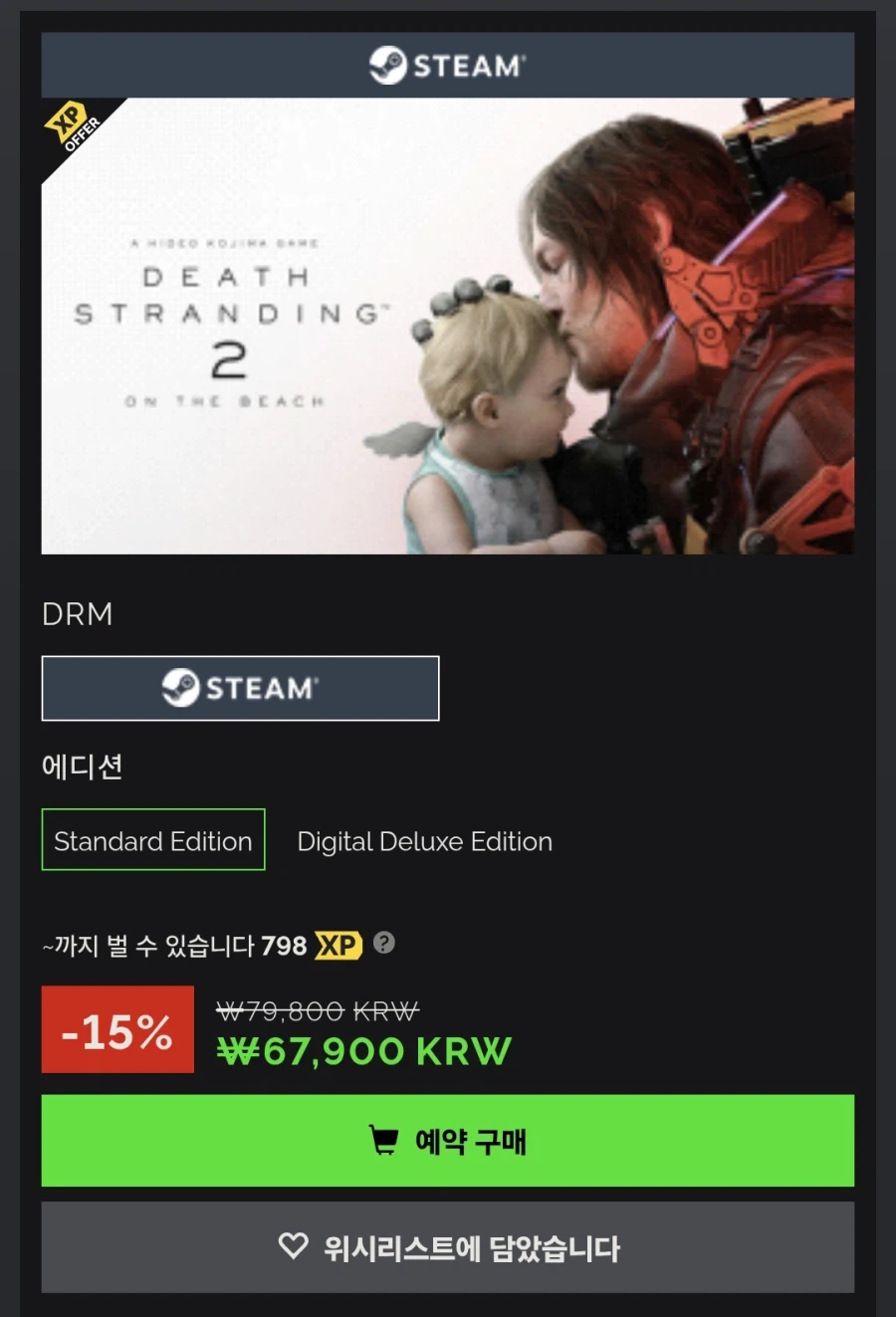Image resolution: width=896 pixels, height=1317 pixels.
Task: Click the Steam icon inside the DRM button
Action: (x=180, y=688)
